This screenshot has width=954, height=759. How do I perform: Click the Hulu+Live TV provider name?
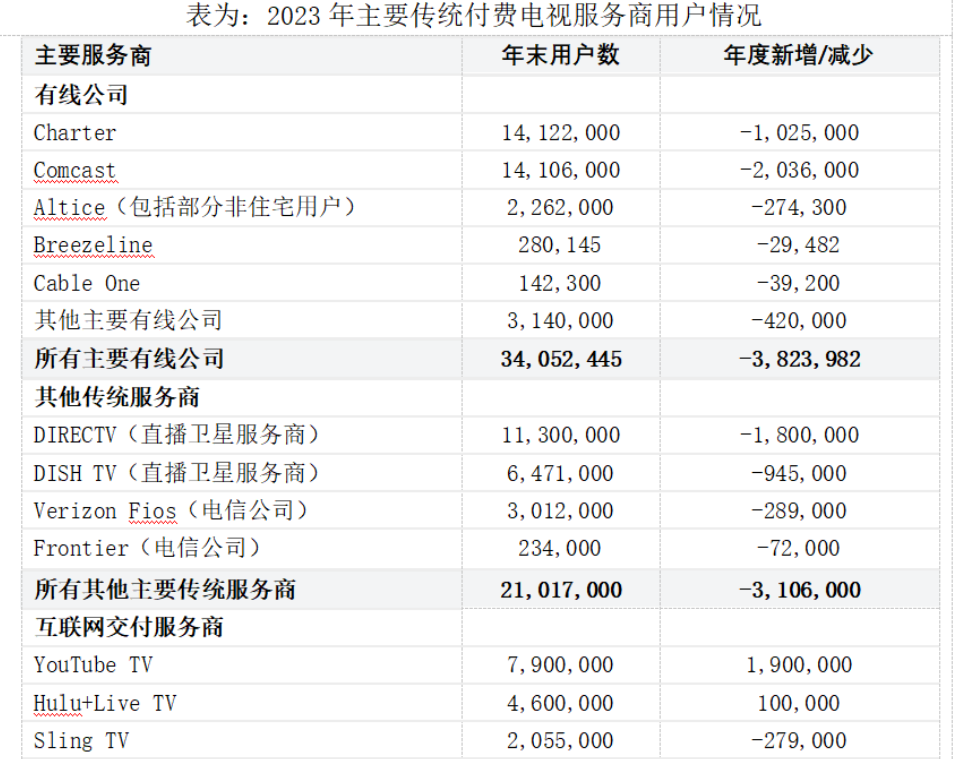pos(105,704)
